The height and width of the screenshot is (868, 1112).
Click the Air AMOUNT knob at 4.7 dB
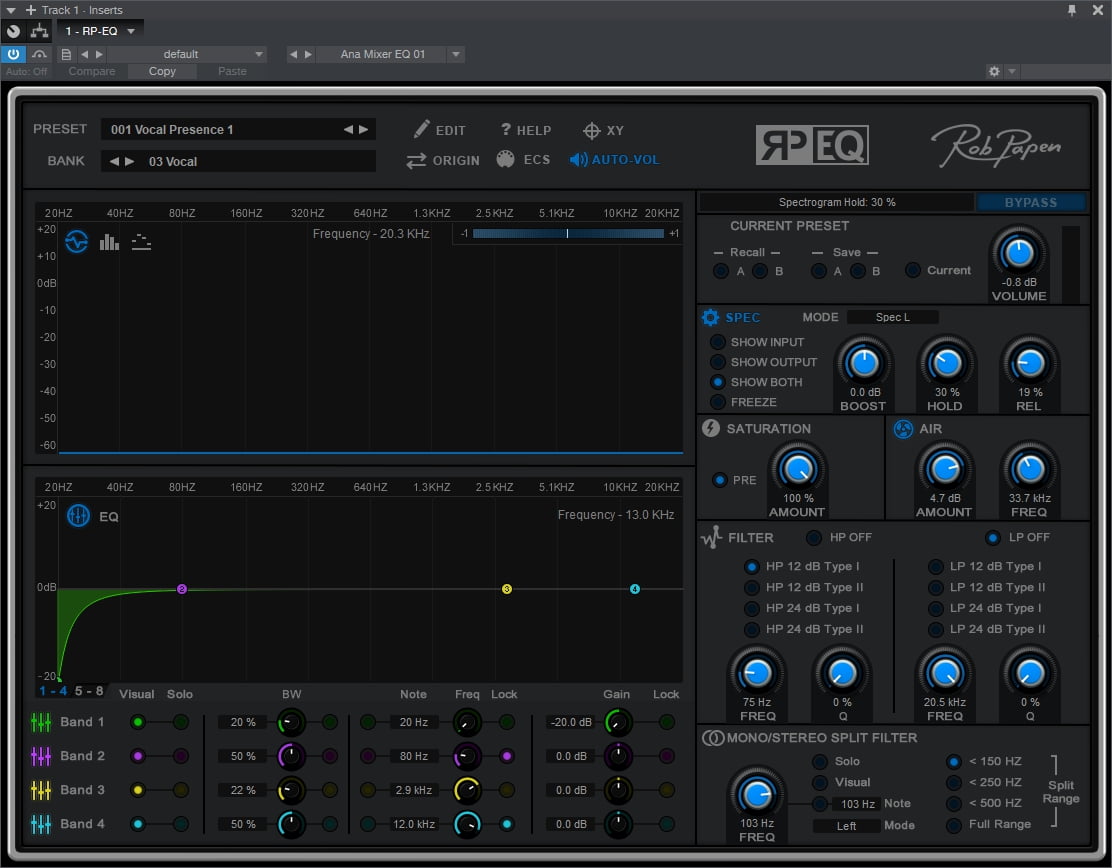point(944,468)
